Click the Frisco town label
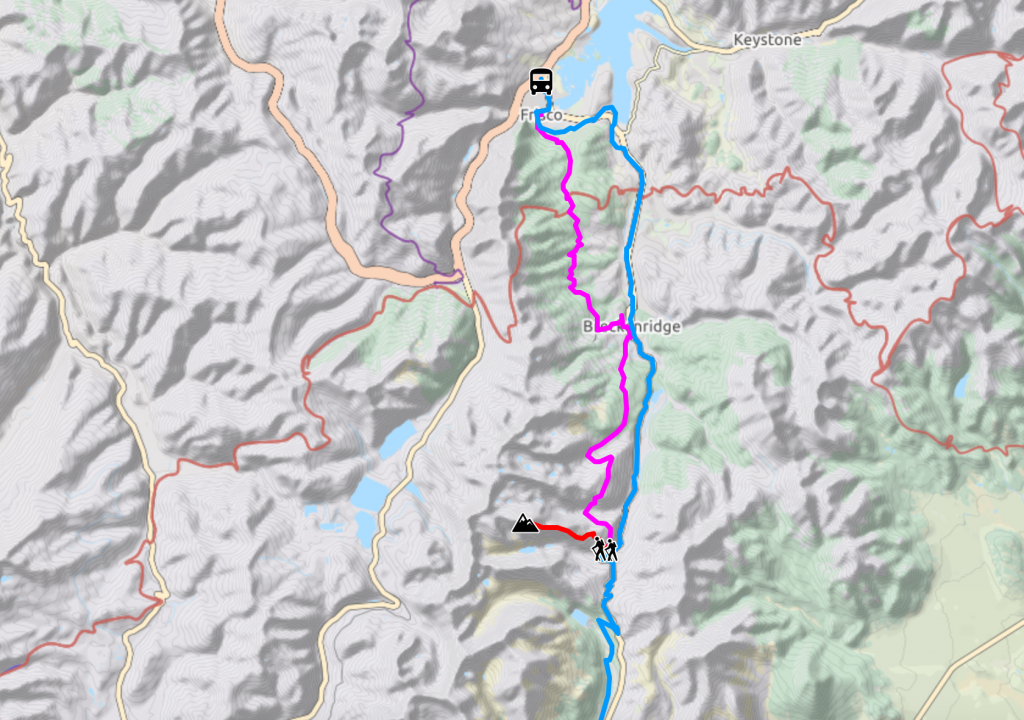Image resolution: width=1024 pixels, height=720 pixels. pyautogui.click(x=541, y=116)
